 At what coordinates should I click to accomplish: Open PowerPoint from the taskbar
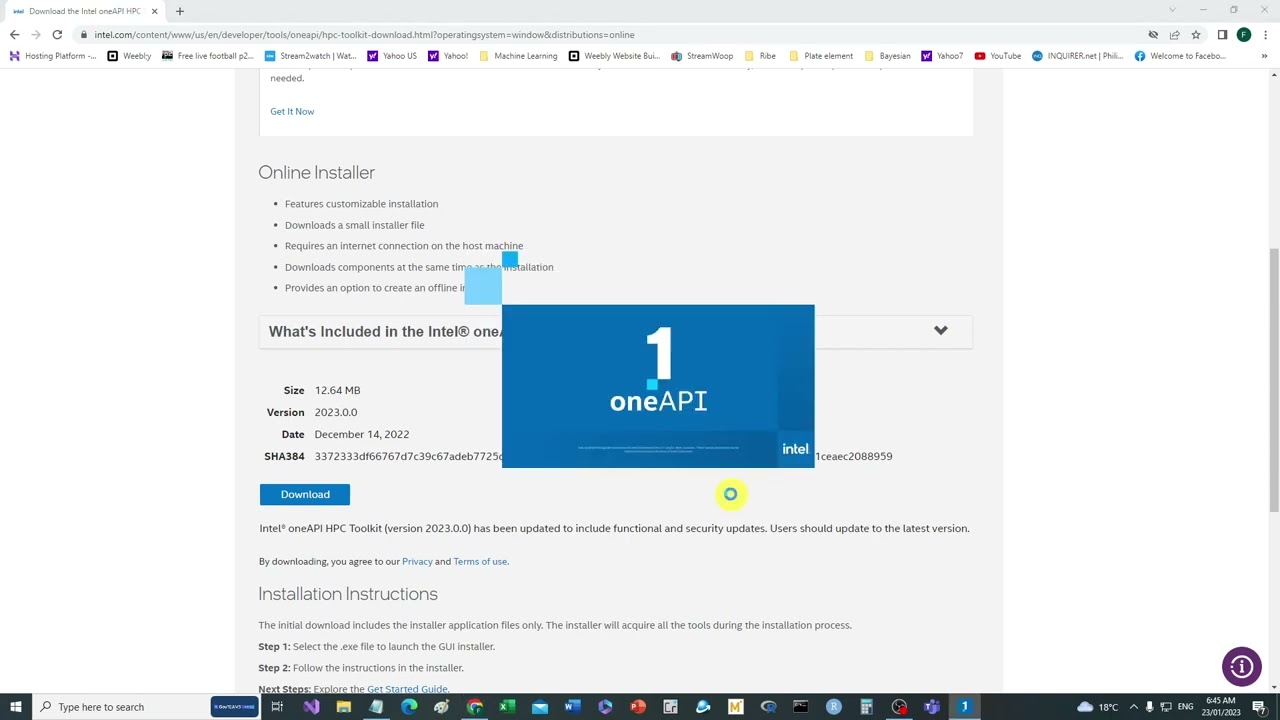(638, 707)
